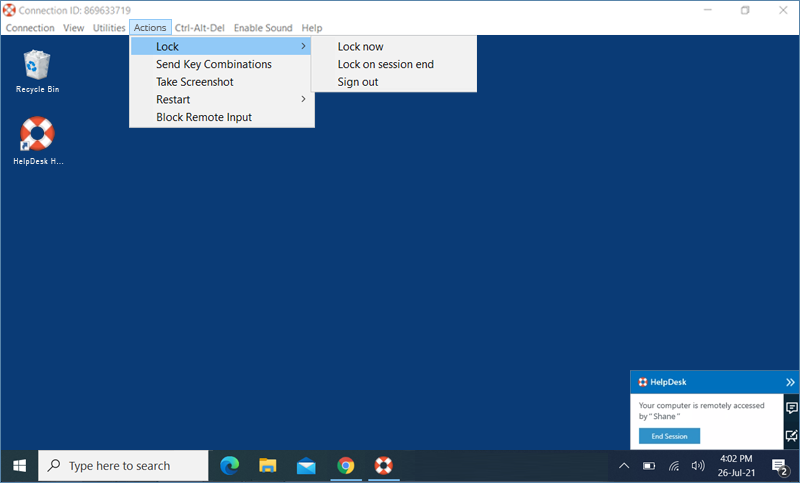Screen dimensions: 800x483
Task: Select Lock on session end option
Action: pyautogui.click(x=385, y=65)
